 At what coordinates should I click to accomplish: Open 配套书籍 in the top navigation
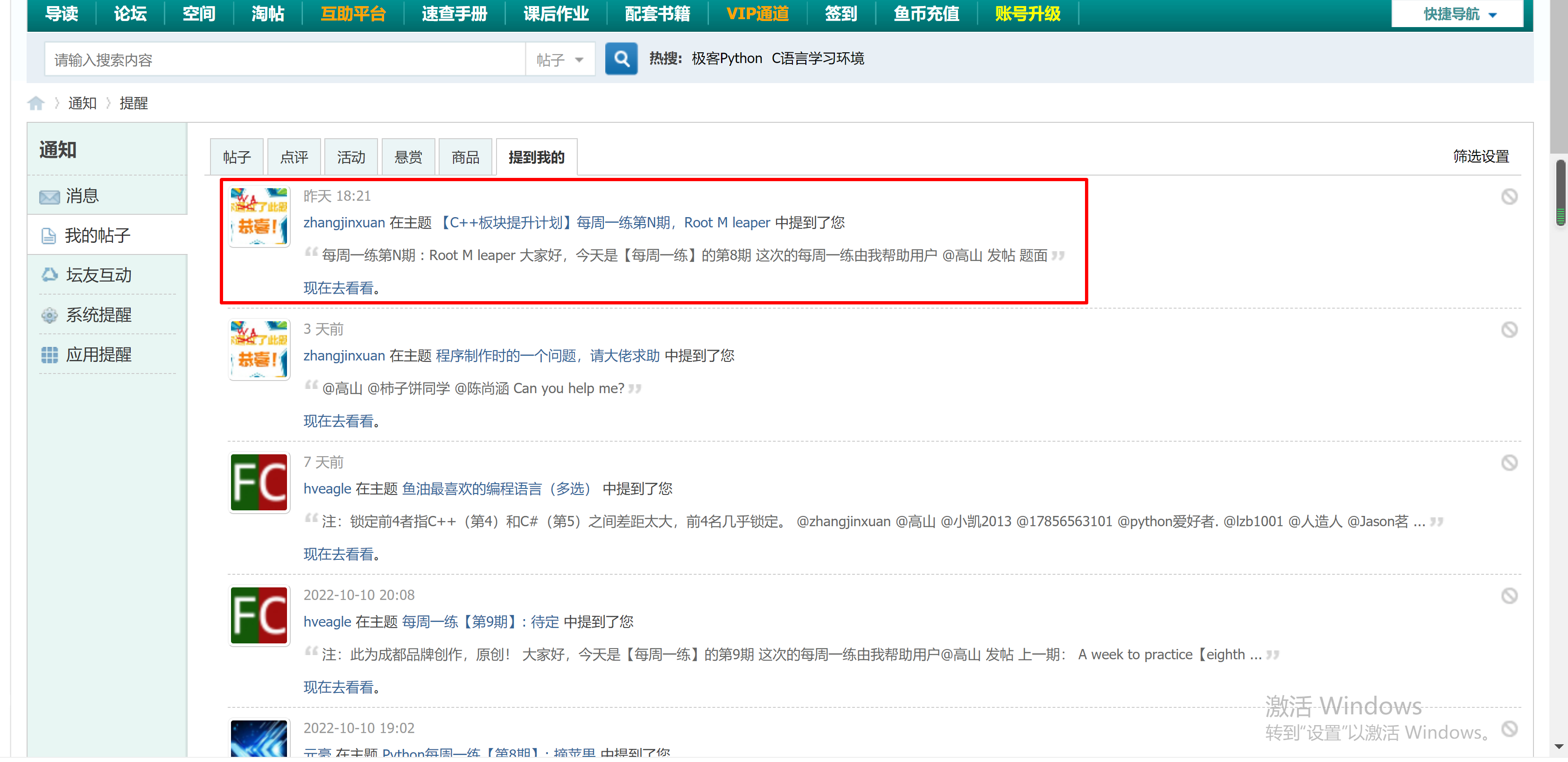[658, 14]
